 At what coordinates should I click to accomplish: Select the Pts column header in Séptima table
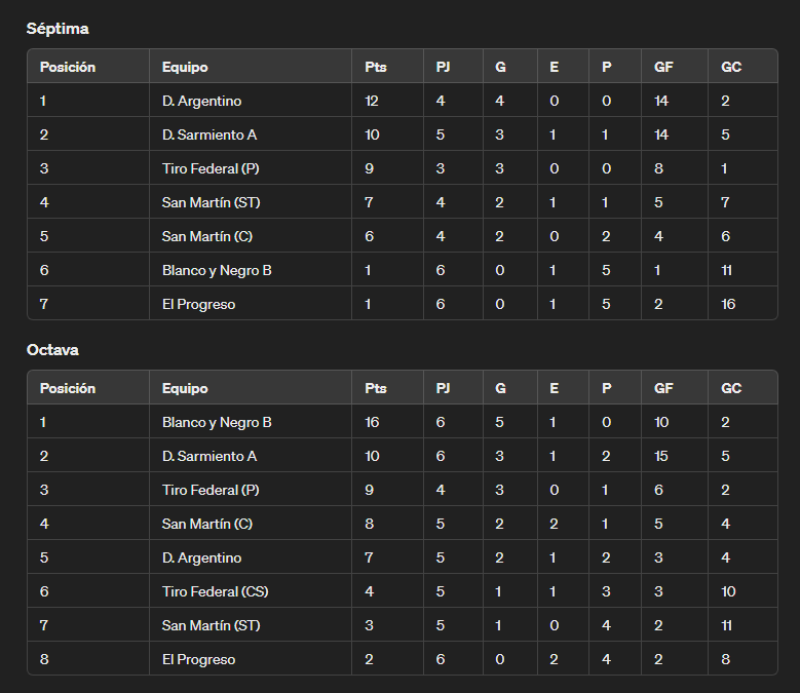click(x=376, y=67)
